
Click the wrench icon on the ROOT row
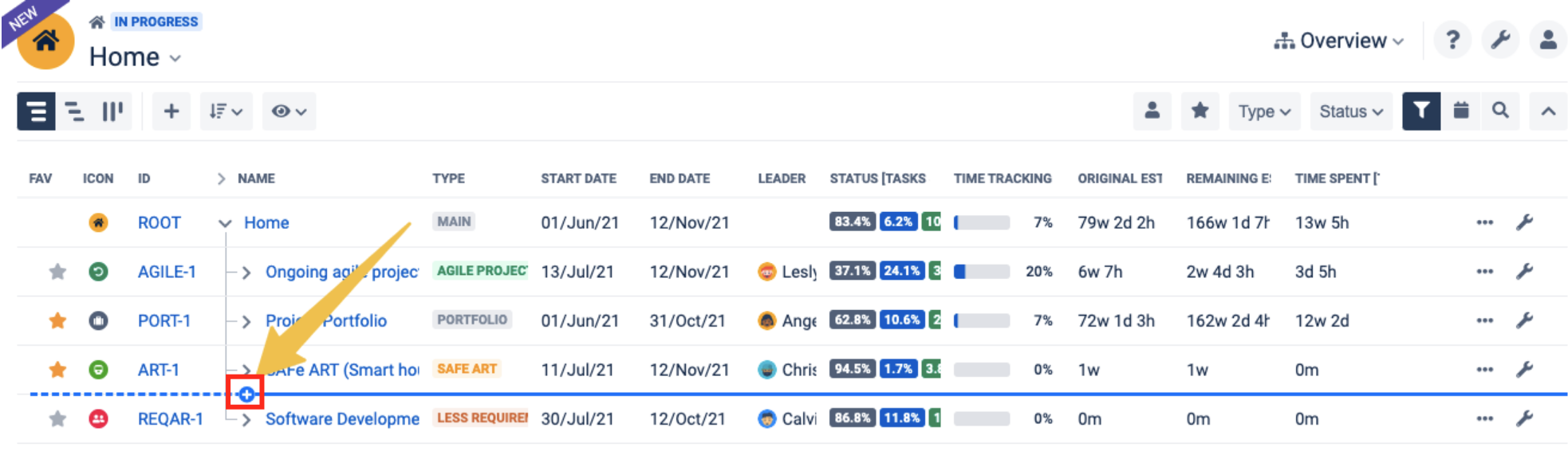[x=1526, y=223]
